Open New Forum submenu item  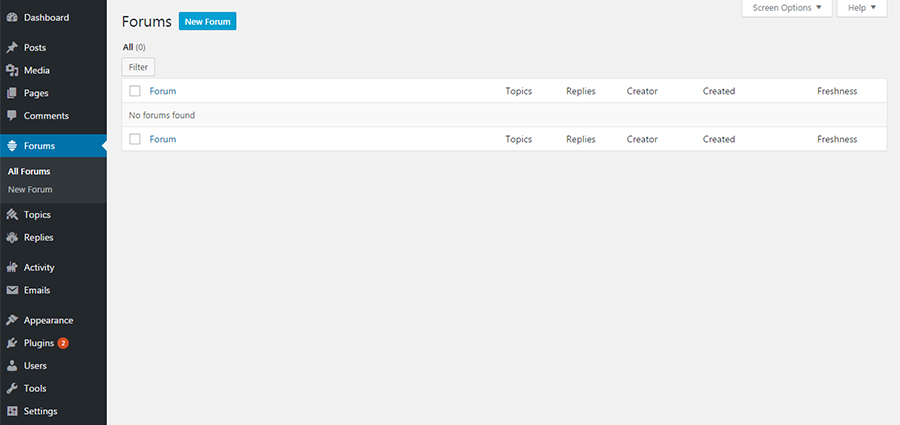(30, 190)
